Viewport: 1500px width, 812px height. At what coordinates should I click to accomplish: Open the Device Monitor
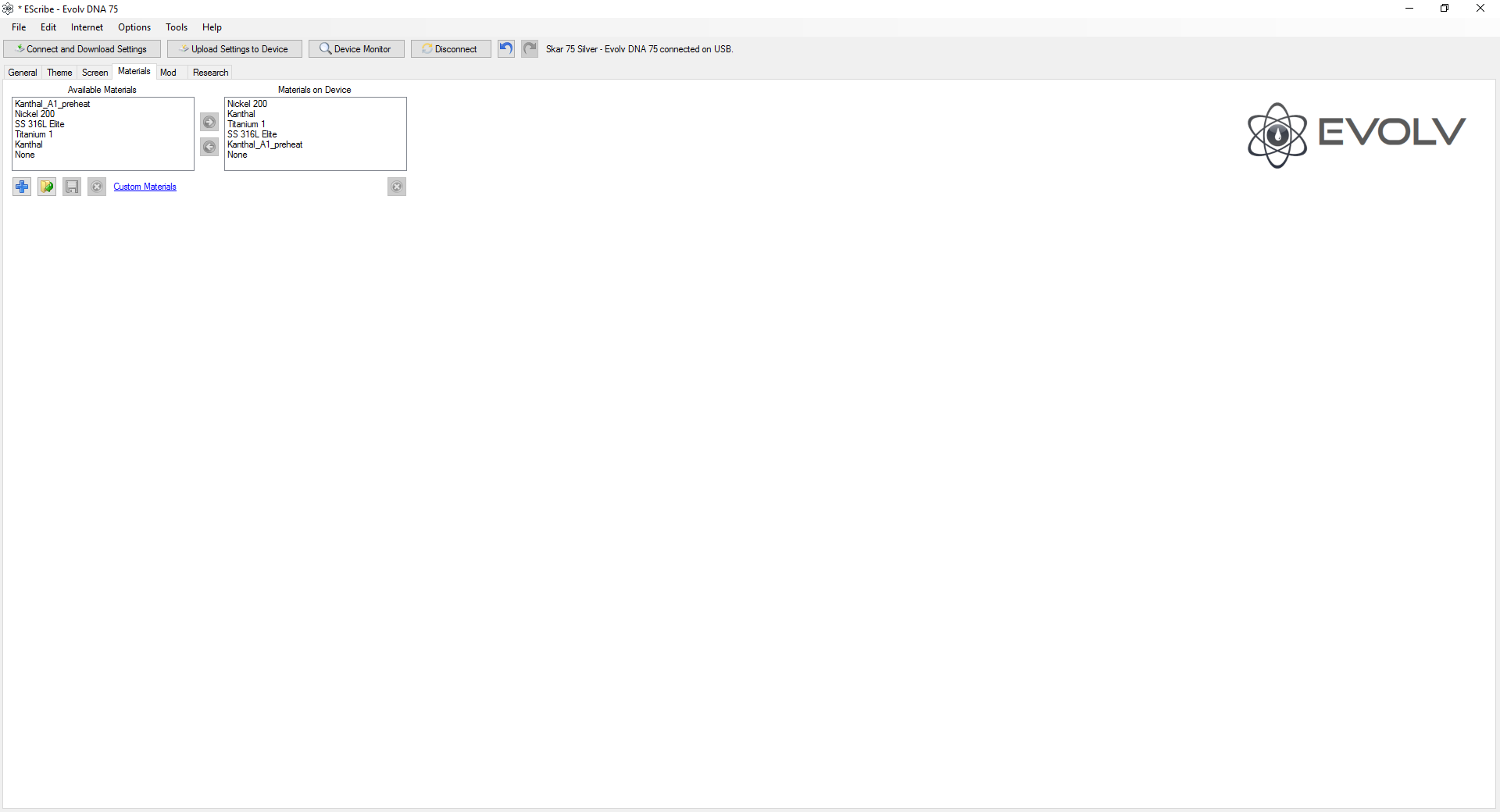coord(356,48)
